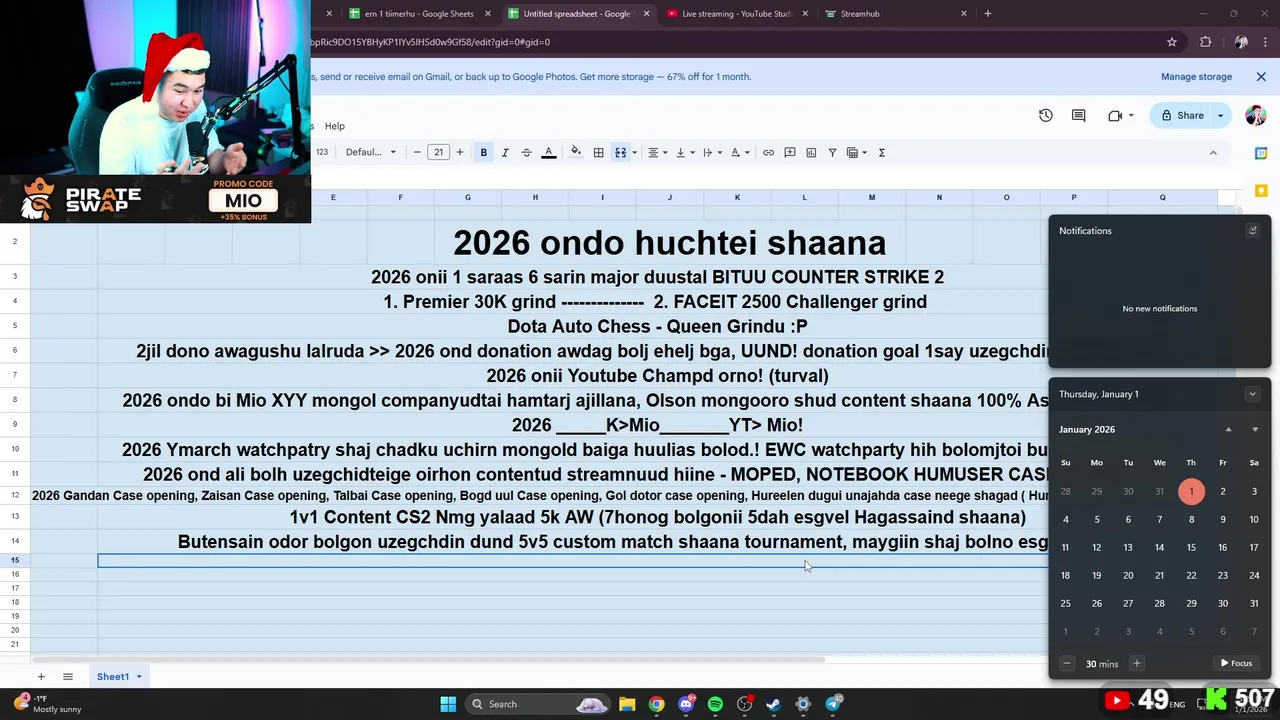Open the borders tool
The image size is (1280, 720).
tap(598, 152)
